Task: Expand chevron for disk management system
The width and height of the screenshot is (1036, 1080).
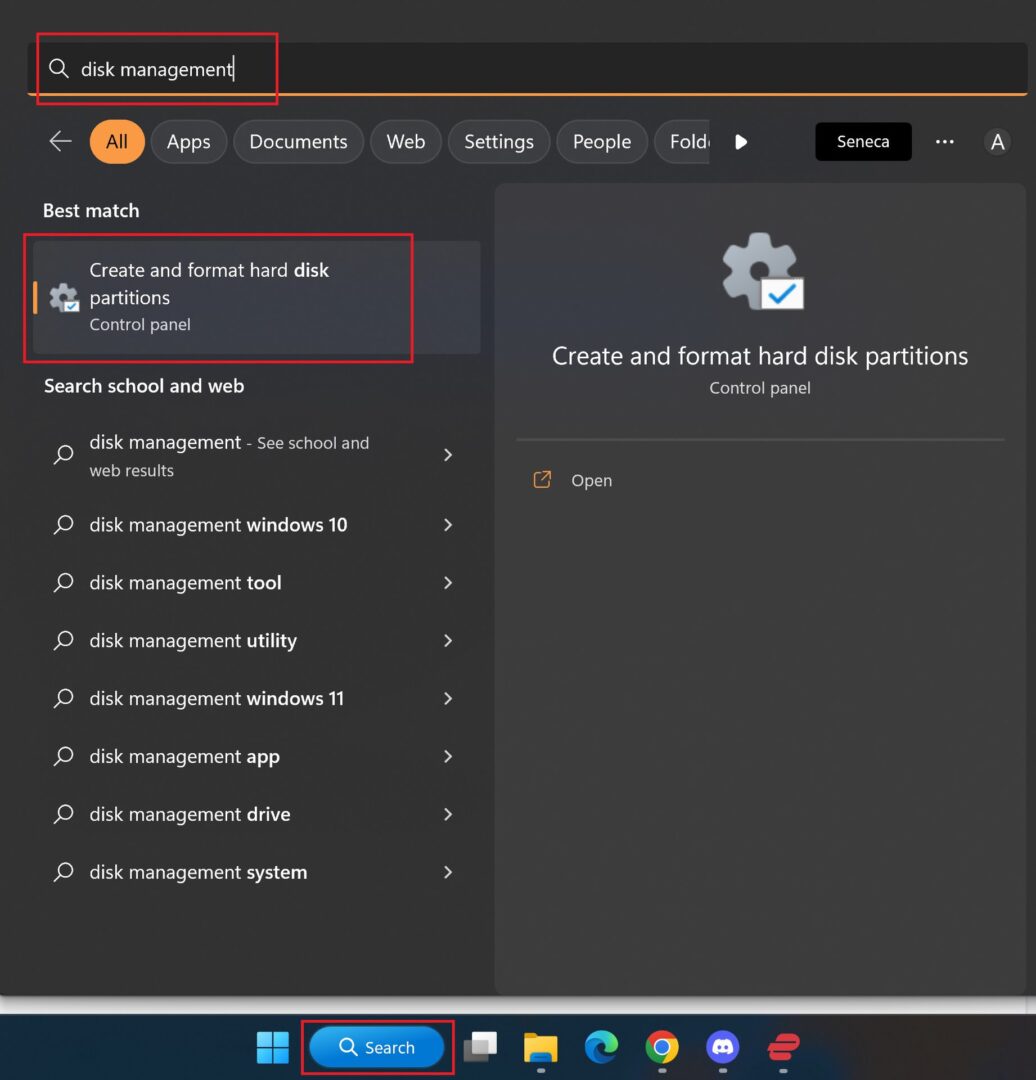Action: pos(448,872)
